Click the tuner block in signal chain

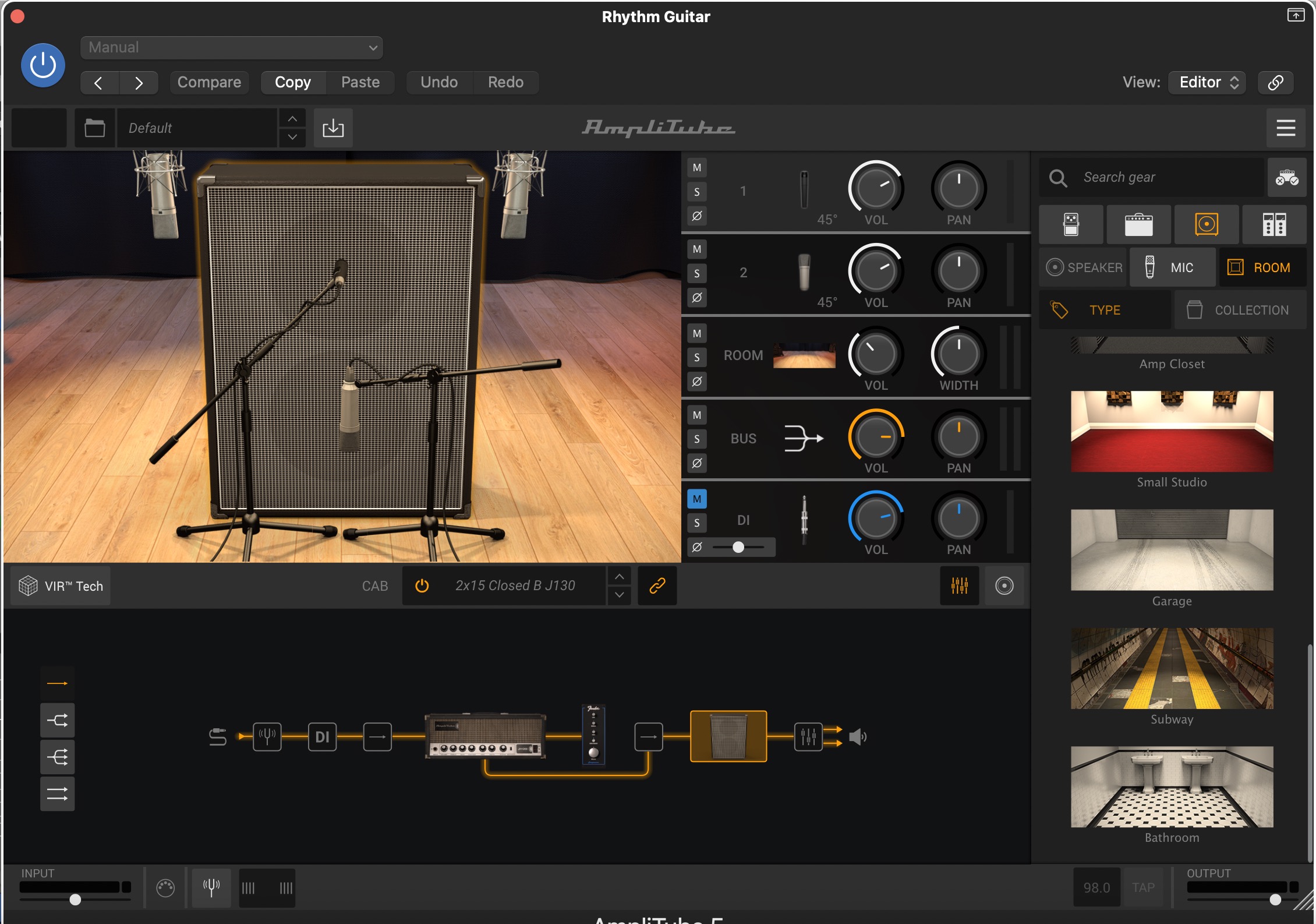click(267, 737)
